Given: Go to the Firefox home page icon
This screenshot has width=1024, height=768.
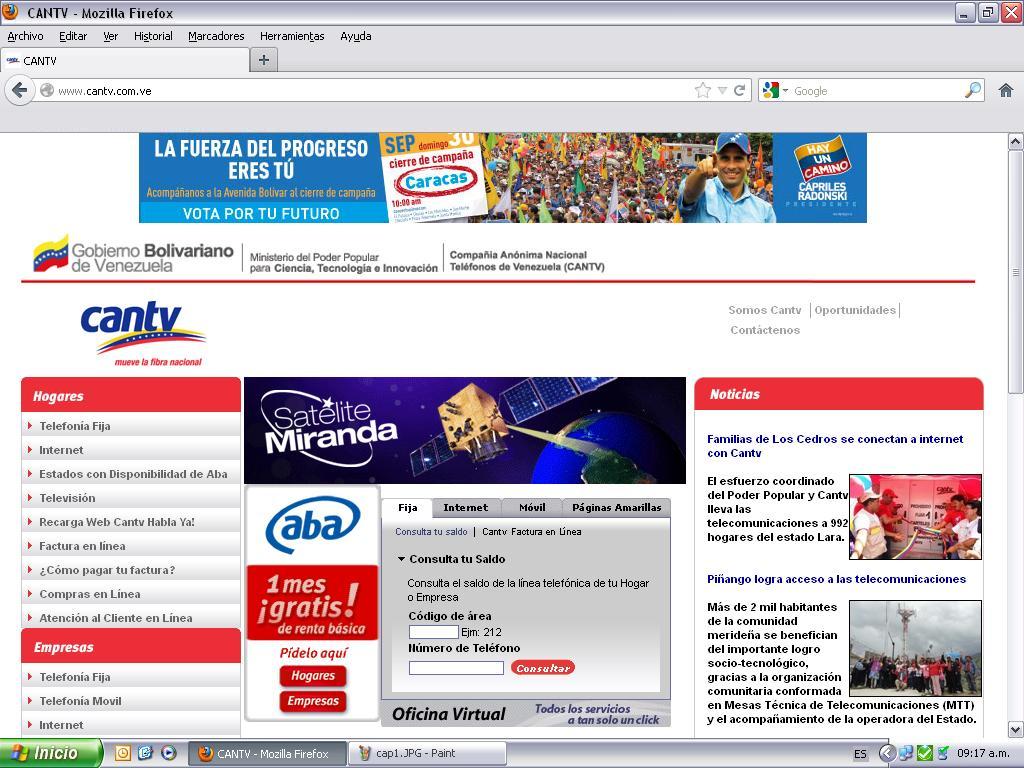Looking at the screenshot, I should (x=1006, y=90).
